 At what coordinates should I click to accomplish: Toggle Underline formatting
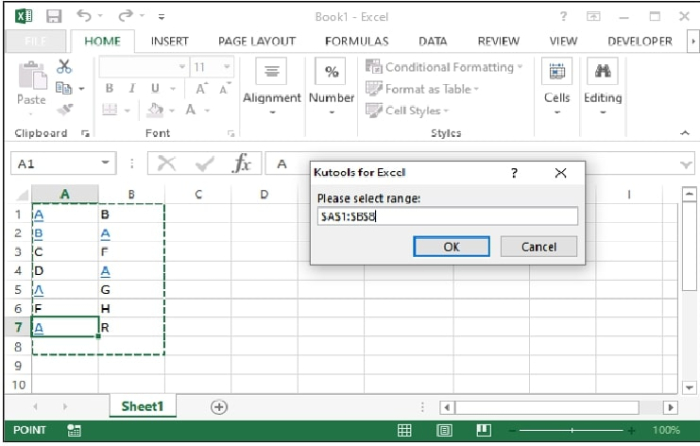point(155,88)
